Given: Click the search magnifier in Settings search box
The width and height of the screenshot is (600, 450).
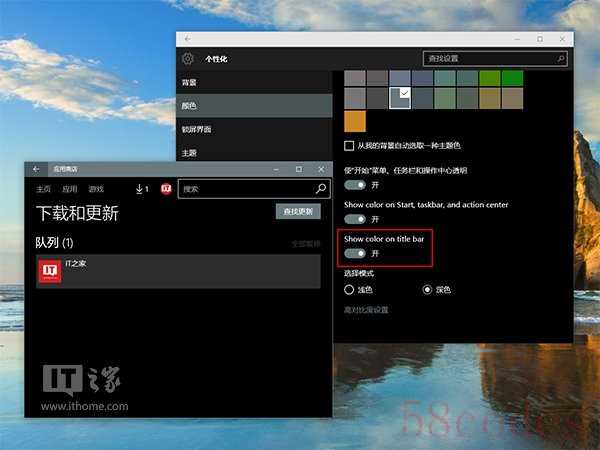Looking at the screenshot, I should [x=560, y=59].
